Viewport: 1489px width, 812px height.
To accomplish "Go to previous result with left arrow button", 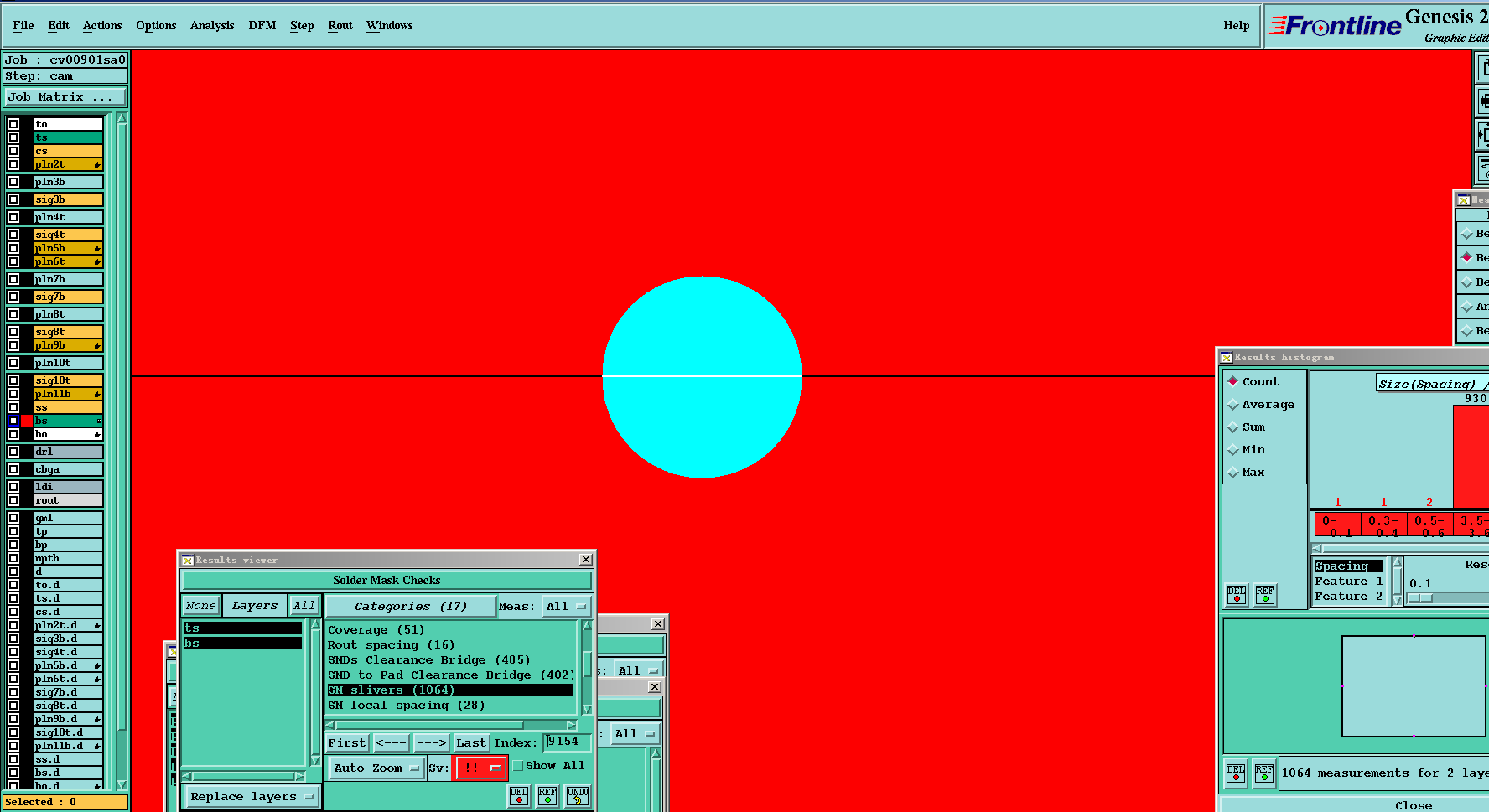I will coord(391,743).
